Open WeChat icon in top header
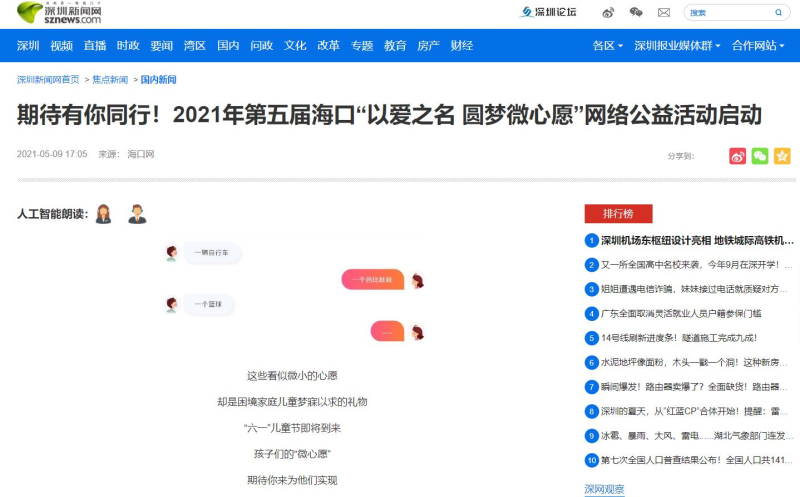800x497 pixels. (x=636, y=13)
